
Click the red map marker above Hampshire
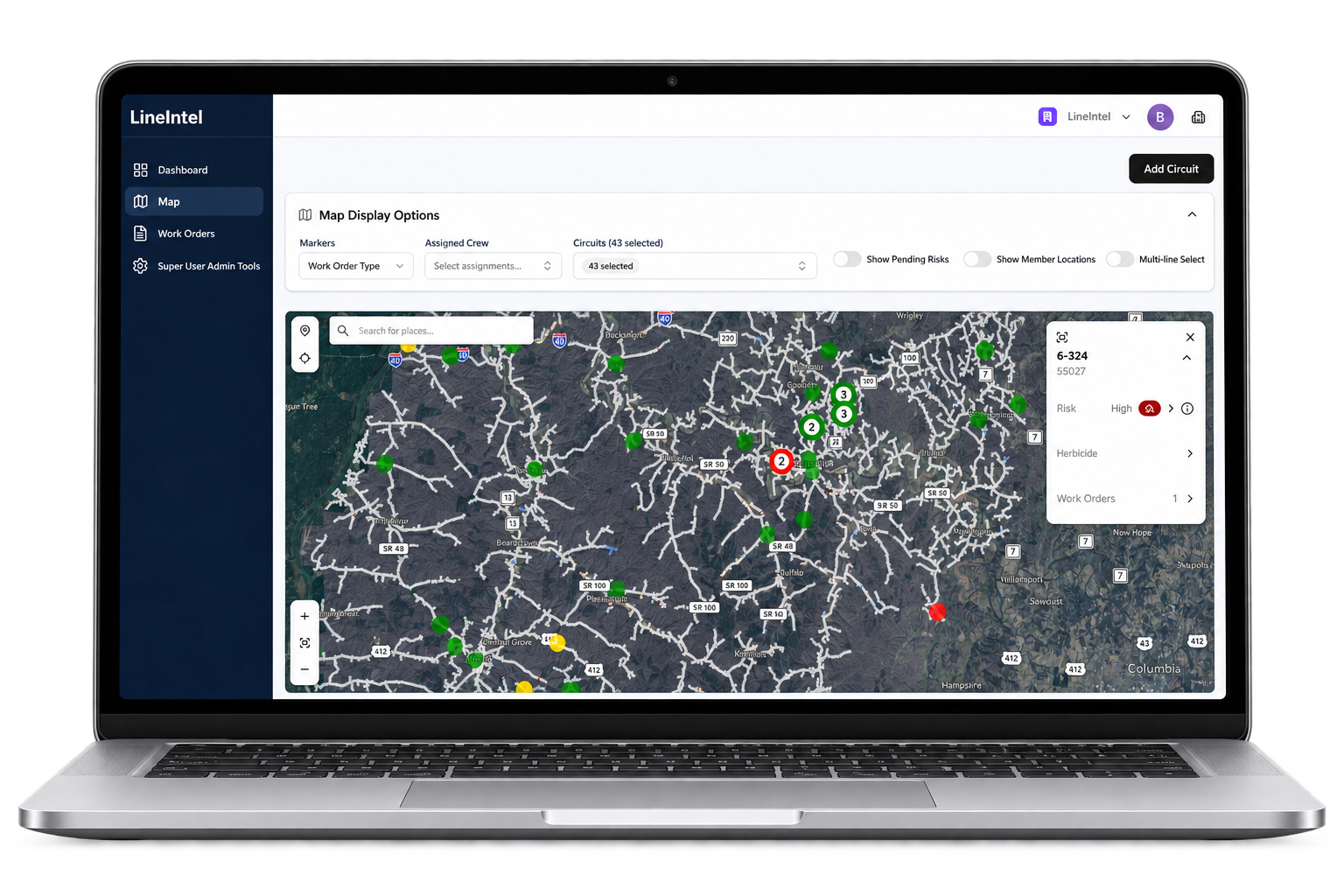pos(937,612)
